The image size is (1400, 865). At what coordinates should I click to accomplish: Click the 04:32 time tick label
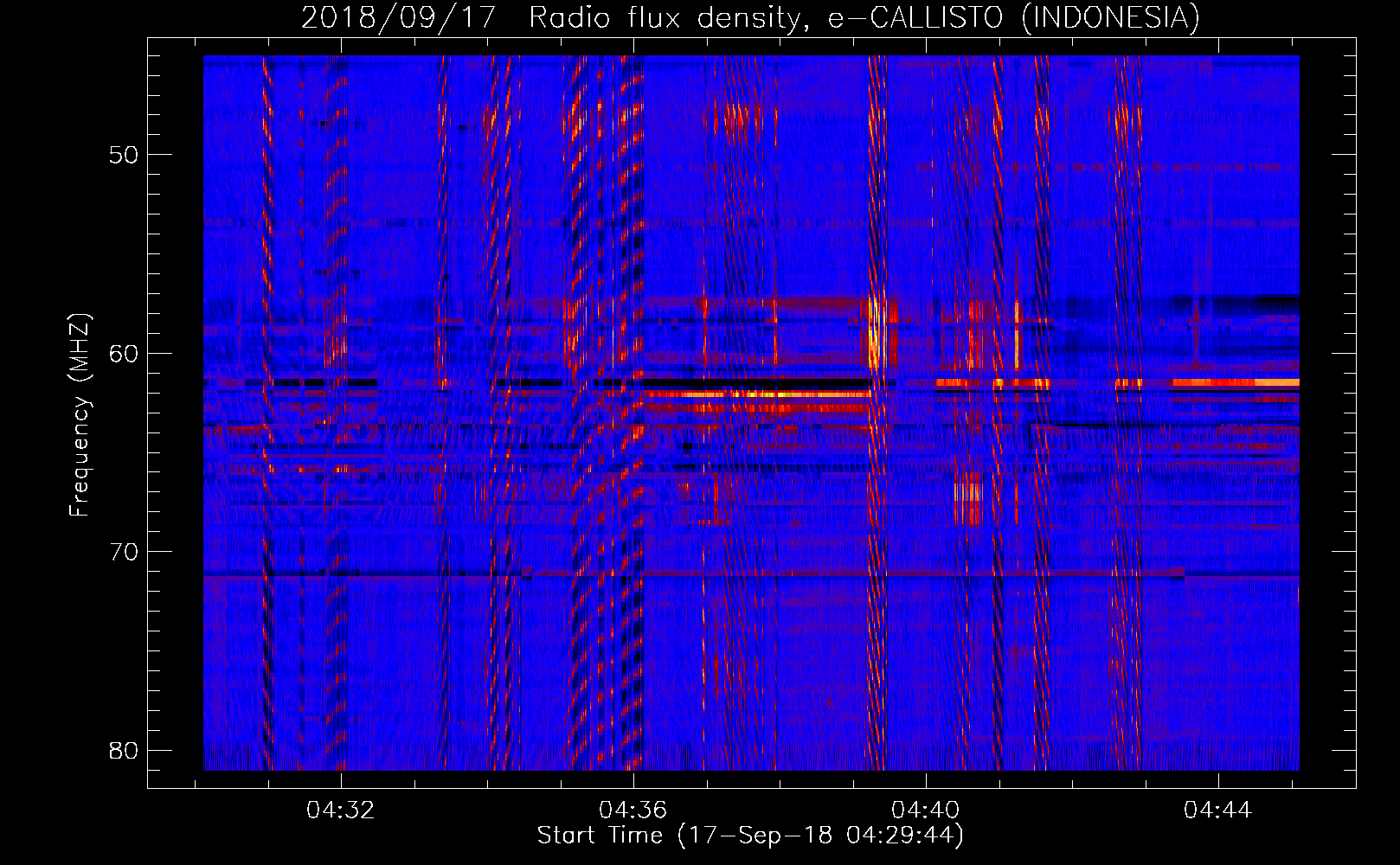[x=341, y=811]
